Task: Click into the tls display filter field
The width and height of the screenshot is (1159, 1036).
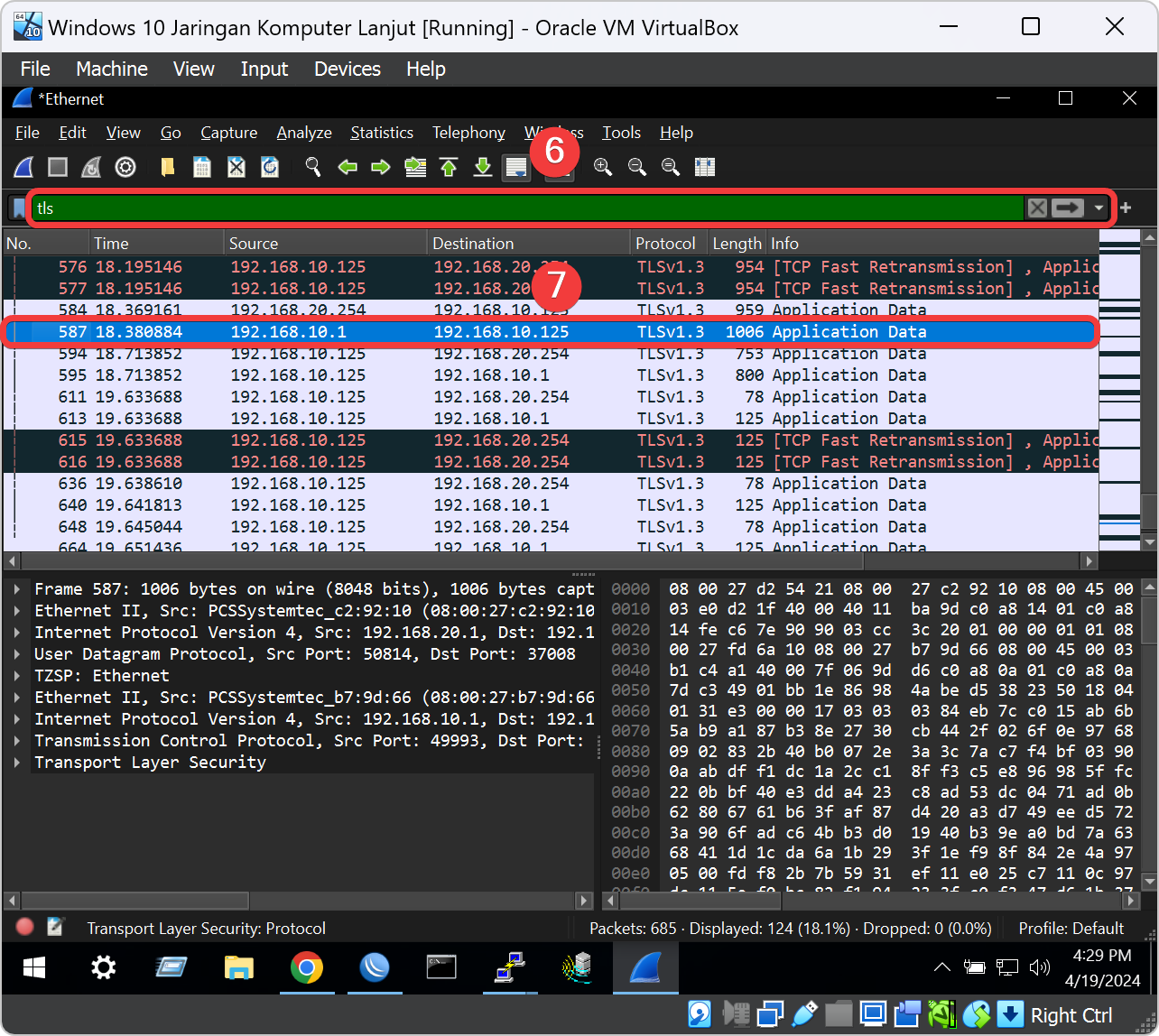Action: pyautogui.click(x=528, y=208)
